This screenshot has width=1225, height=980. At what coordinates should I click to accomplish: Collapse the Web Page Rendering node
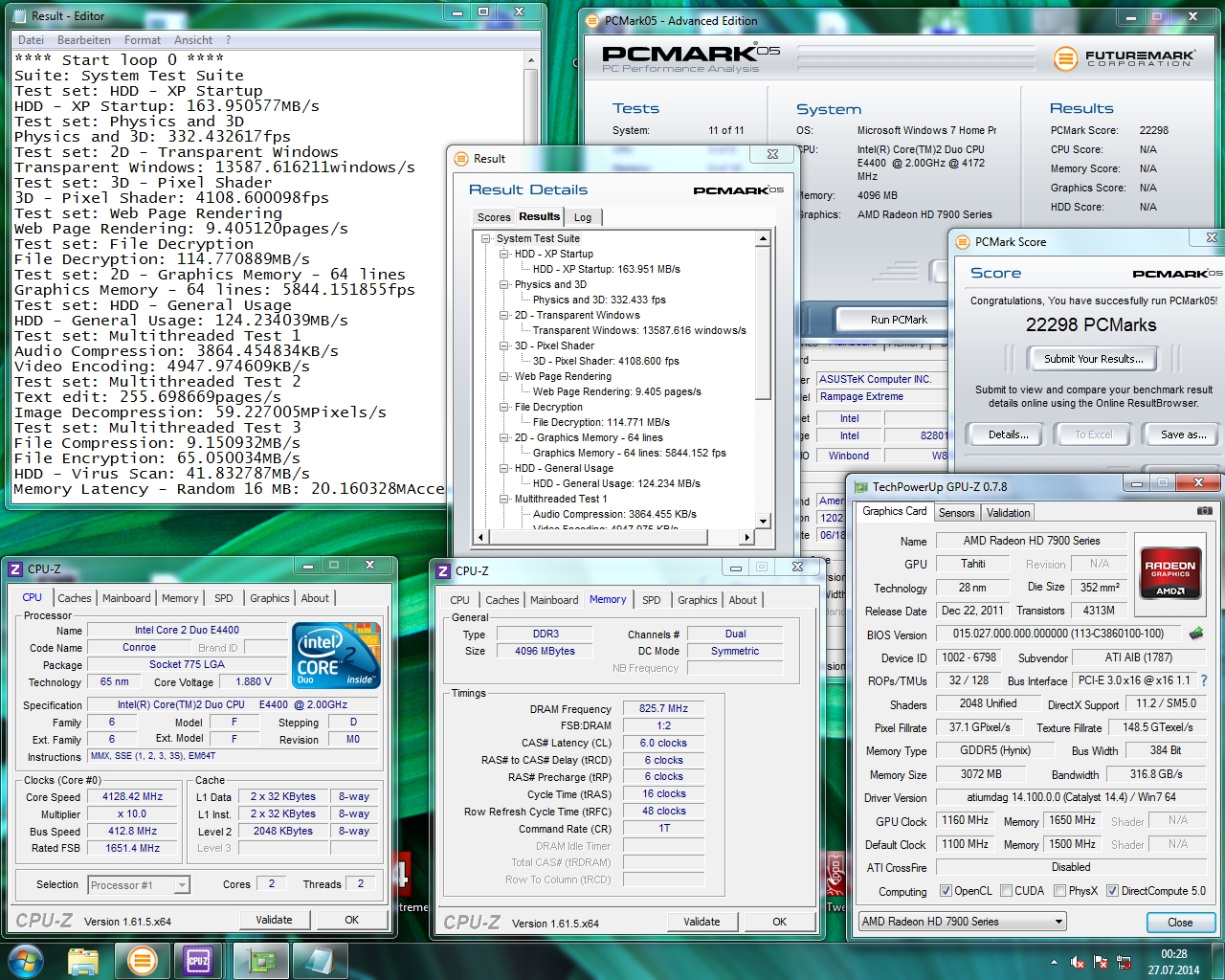click(504, 376)
